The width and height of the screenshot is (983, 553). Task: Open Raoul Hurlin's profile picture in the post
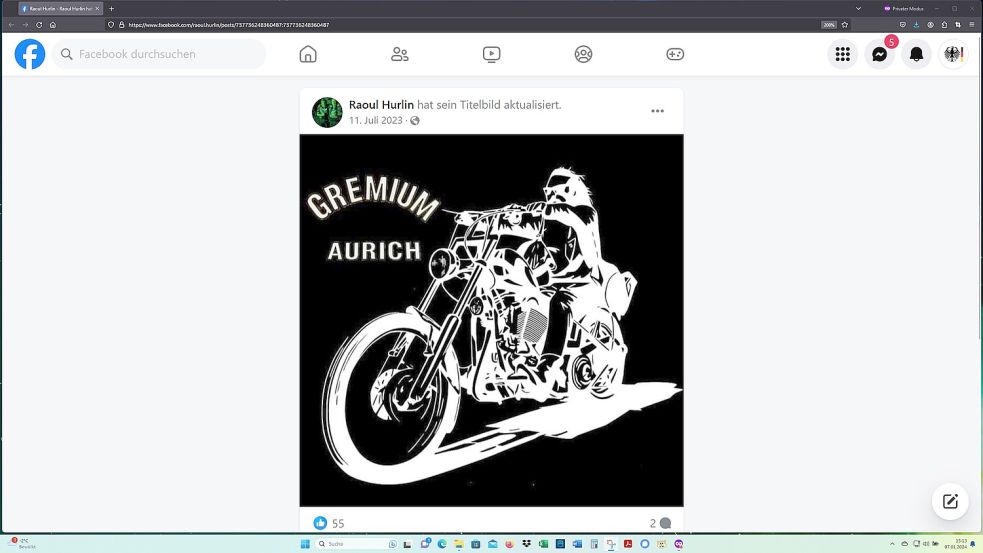coord(327,112)
